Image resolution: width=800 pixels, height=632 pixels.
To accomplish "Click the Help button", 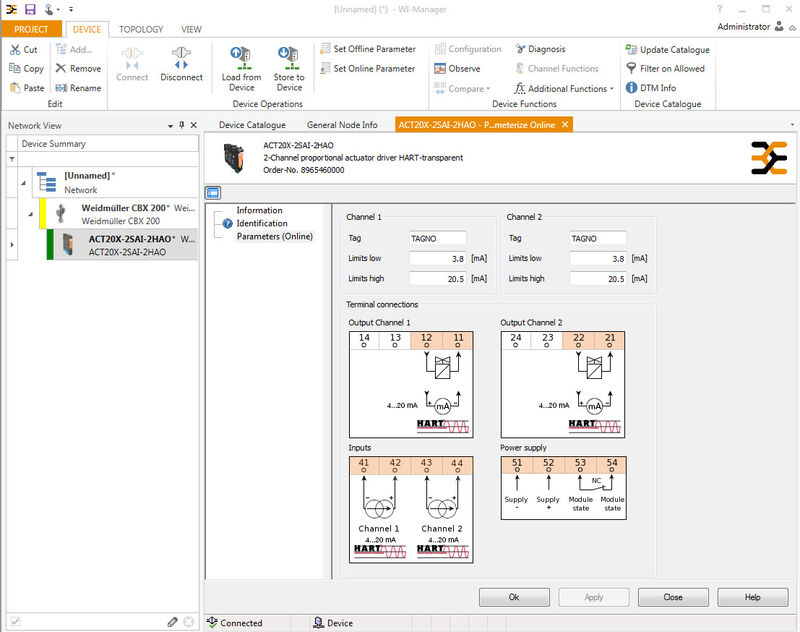I will pos(752,597).
